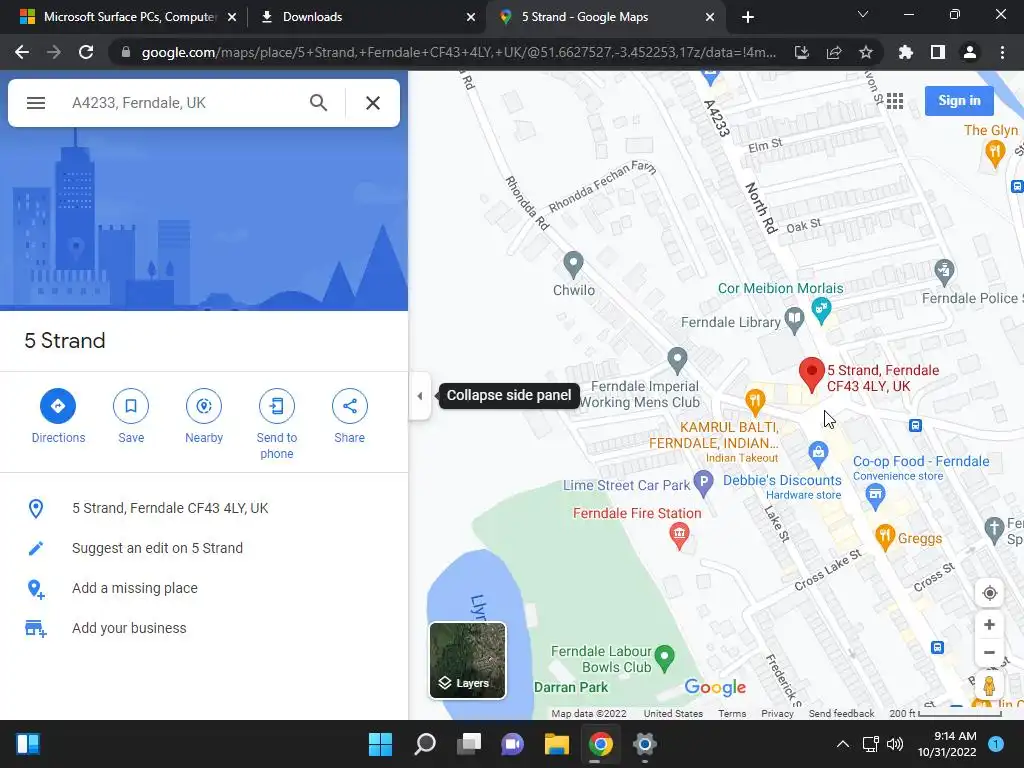Share this page icon in address bar
The width and height of the screenshot is (1024, 768).
pyautogui.click(x=834, y=52)
